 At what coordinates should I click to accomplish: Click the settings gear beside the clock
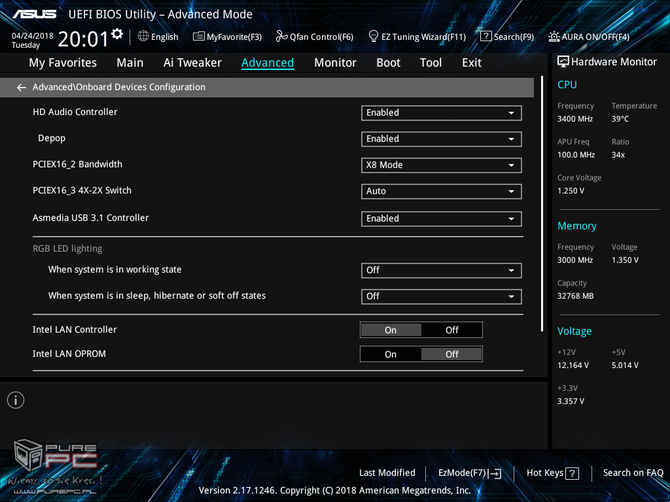pos(117,34)
